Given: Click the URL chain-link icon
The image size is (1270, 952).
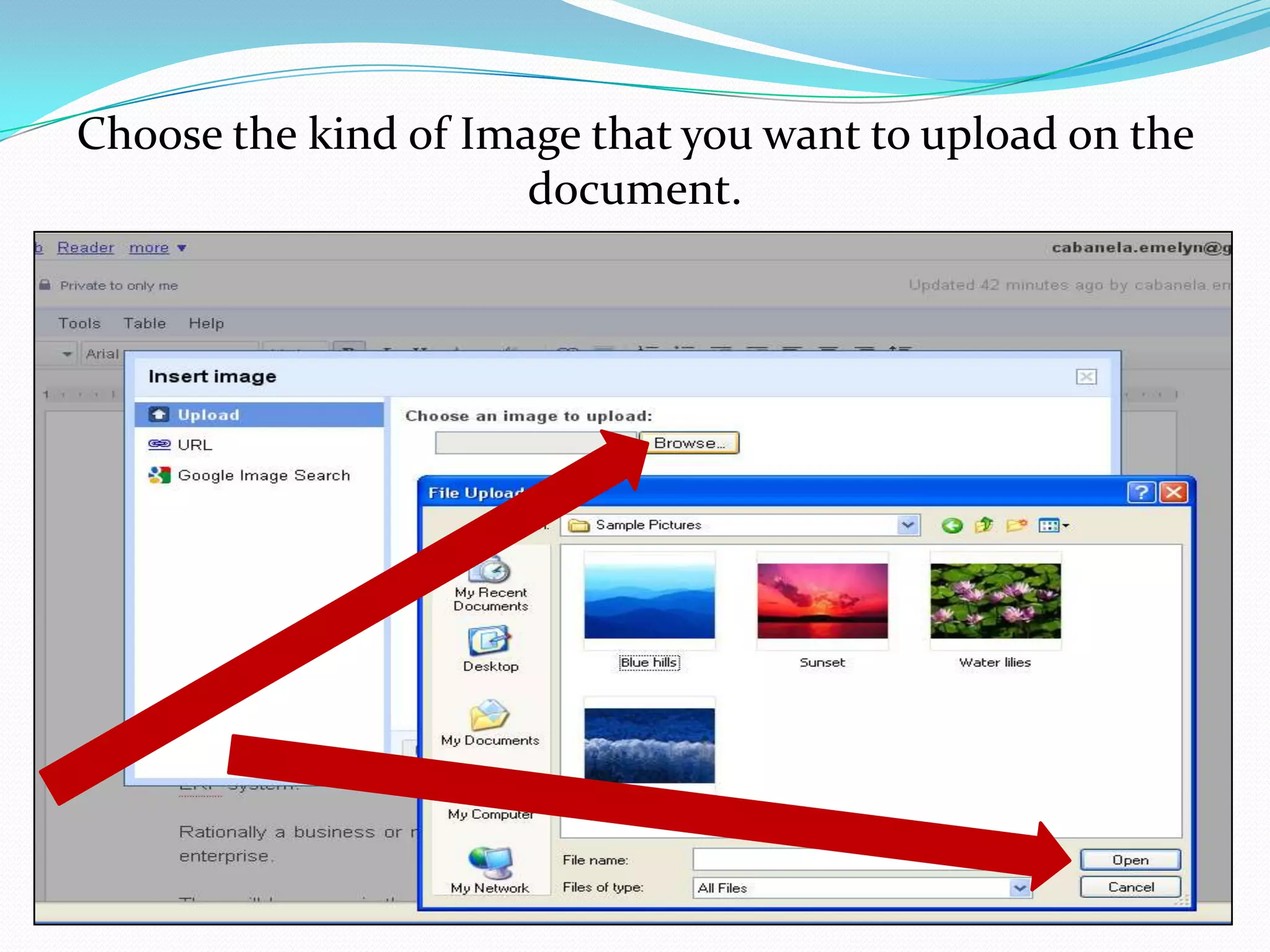Looking at the screenshot, I should point(159,444).
